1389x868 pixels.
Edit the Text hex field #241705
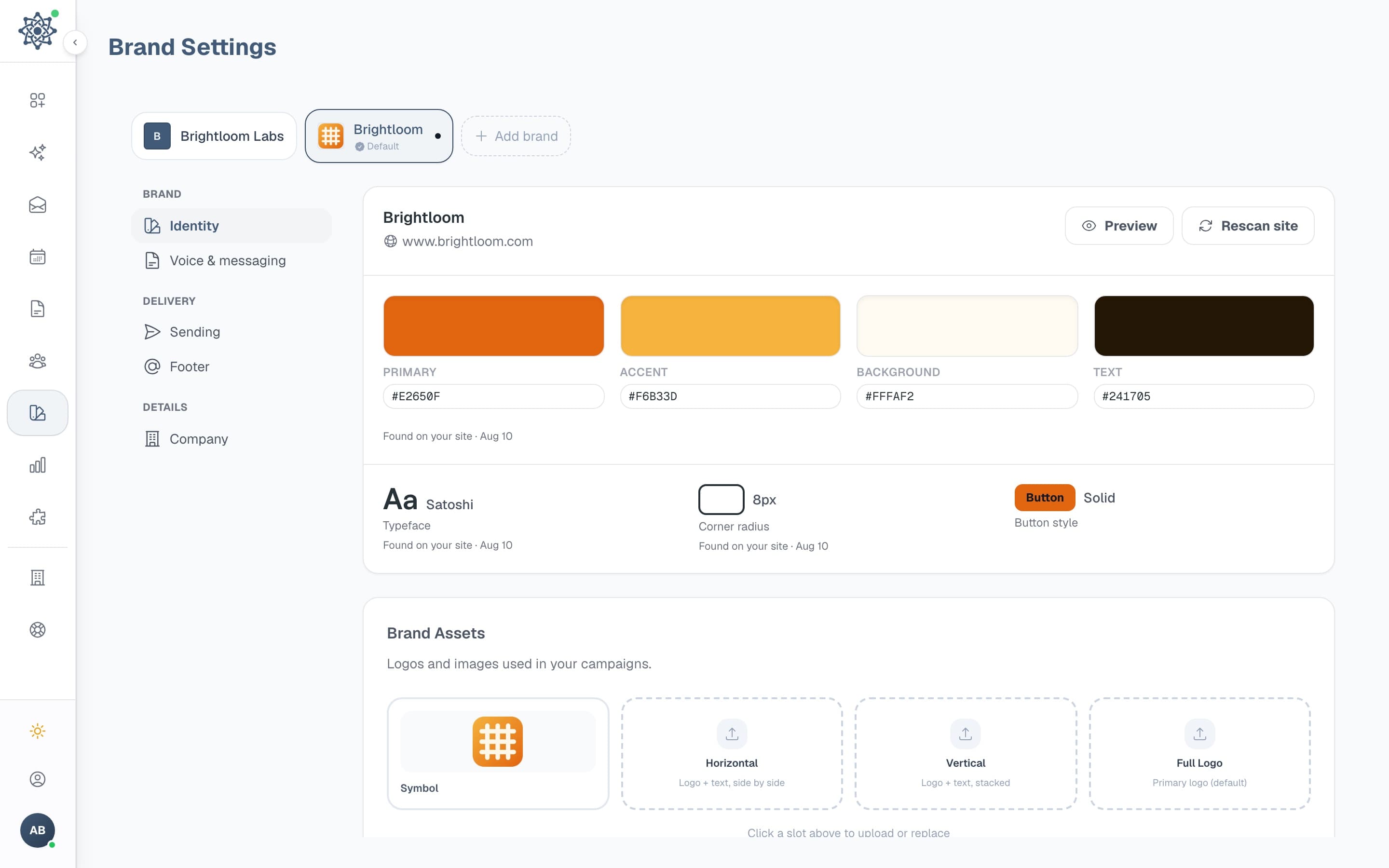click(1204, 396)
